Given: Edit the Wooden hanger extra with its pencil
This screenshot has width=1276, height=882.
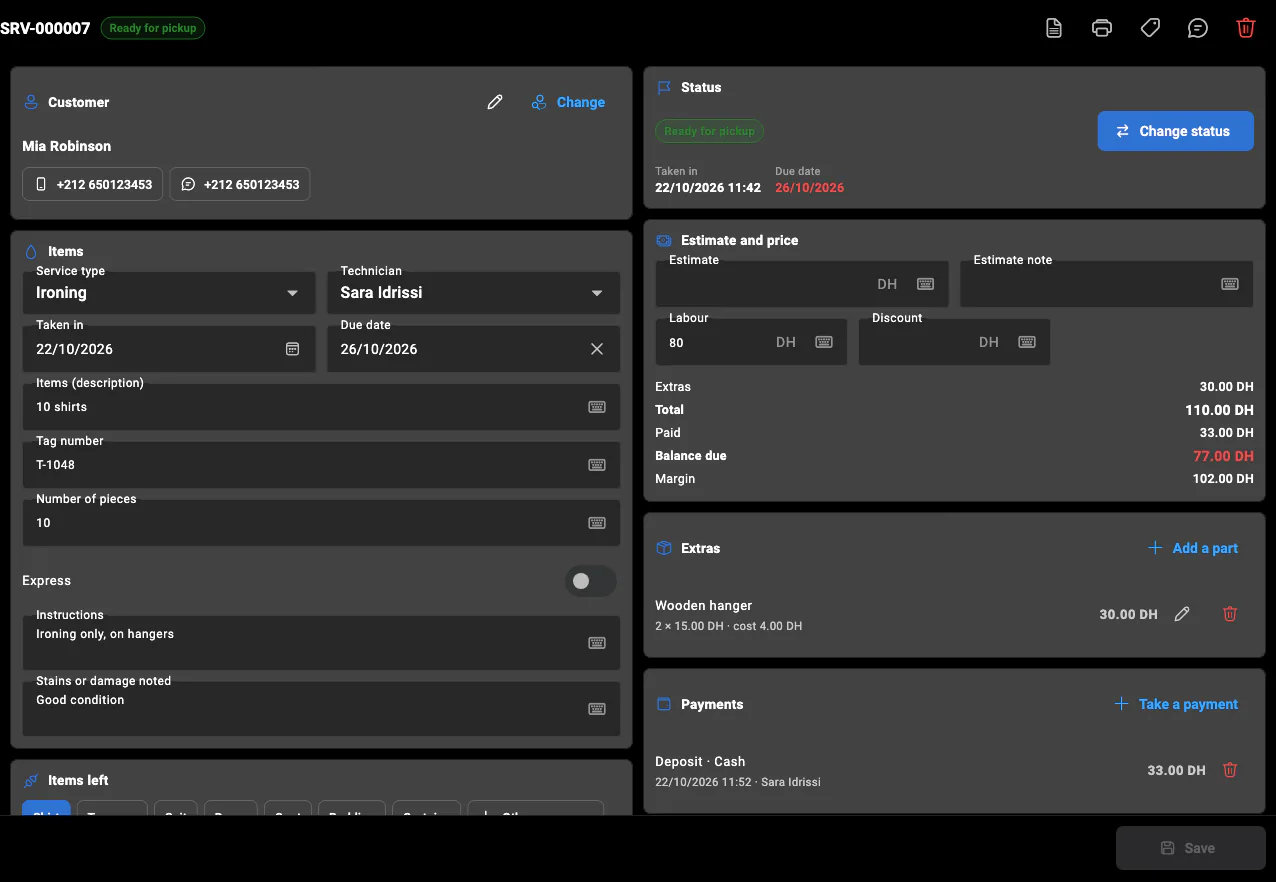Looking at the screenshot, I should pyautogui.click(x=1182, y=614).
